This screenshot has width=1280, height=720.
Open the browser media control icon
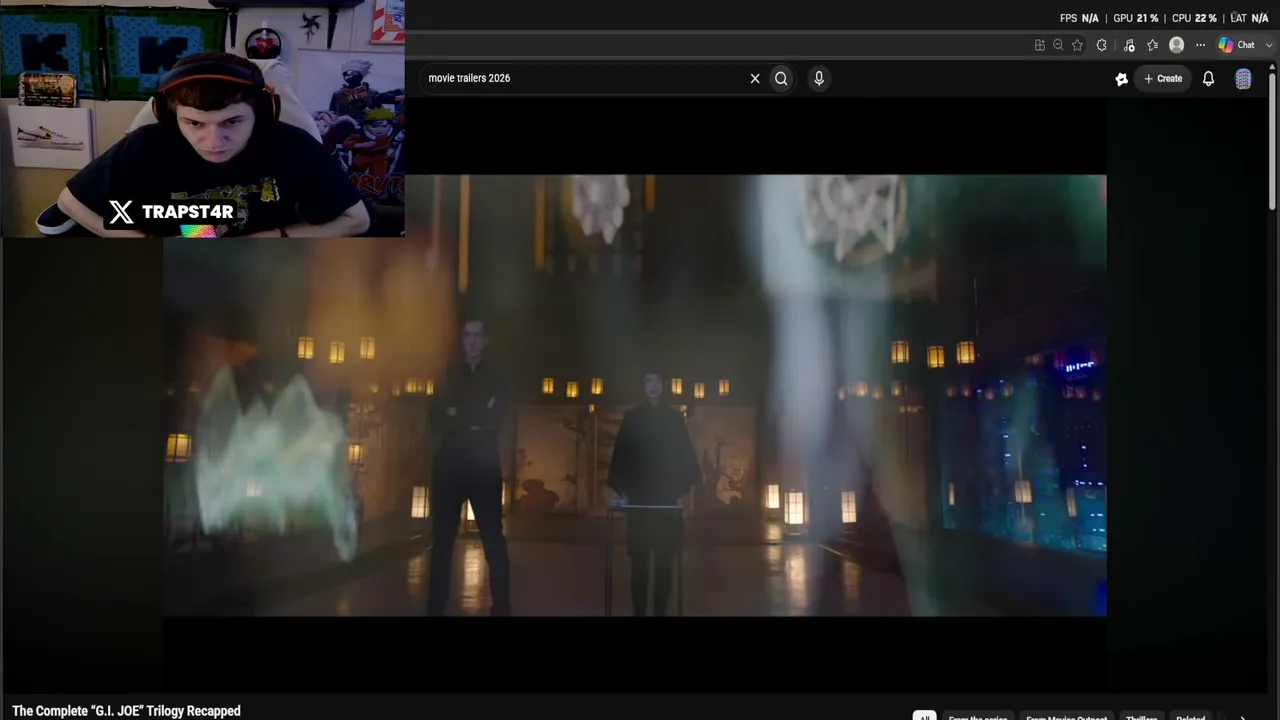pyautogui.click(x=1129, y=45)
